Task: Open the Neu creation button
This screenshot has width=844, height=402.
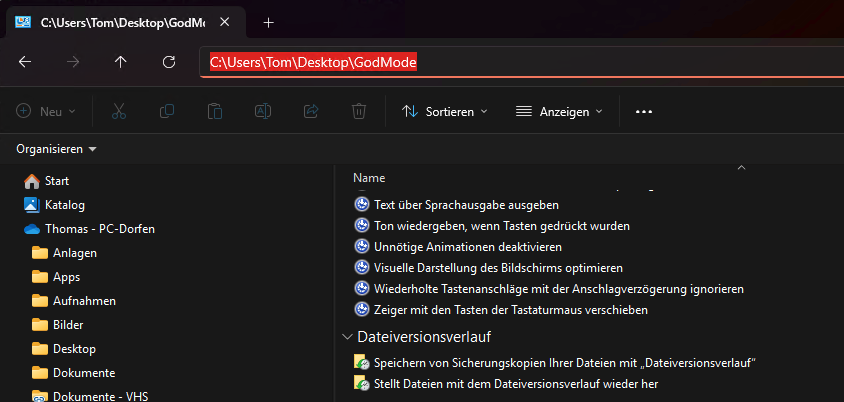Action: point(47,112)
